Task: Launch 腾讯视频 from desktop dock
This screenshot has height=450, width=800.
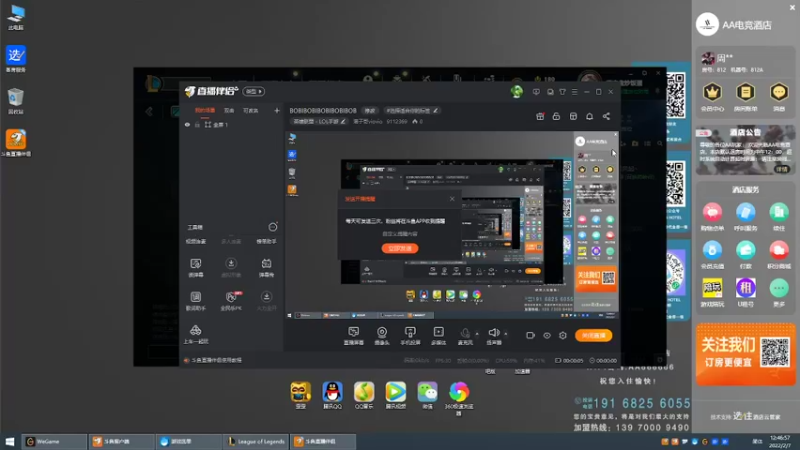Action: [395, 395]
